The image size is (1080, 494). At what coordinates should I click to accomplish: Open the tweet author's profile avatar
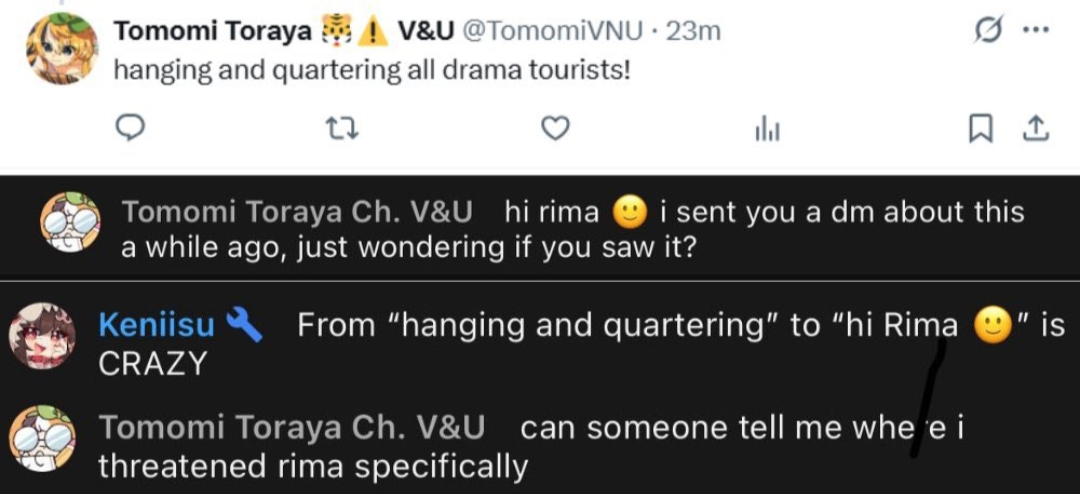coord(61,51)
